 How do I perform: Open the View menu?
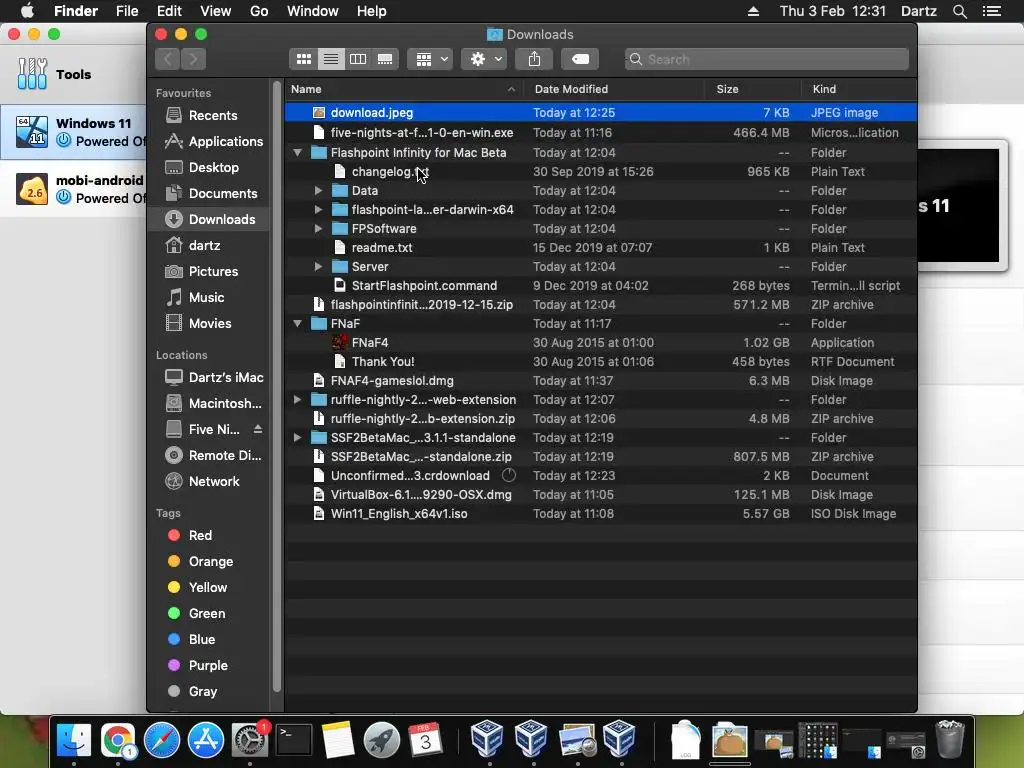tap(216, 11)
